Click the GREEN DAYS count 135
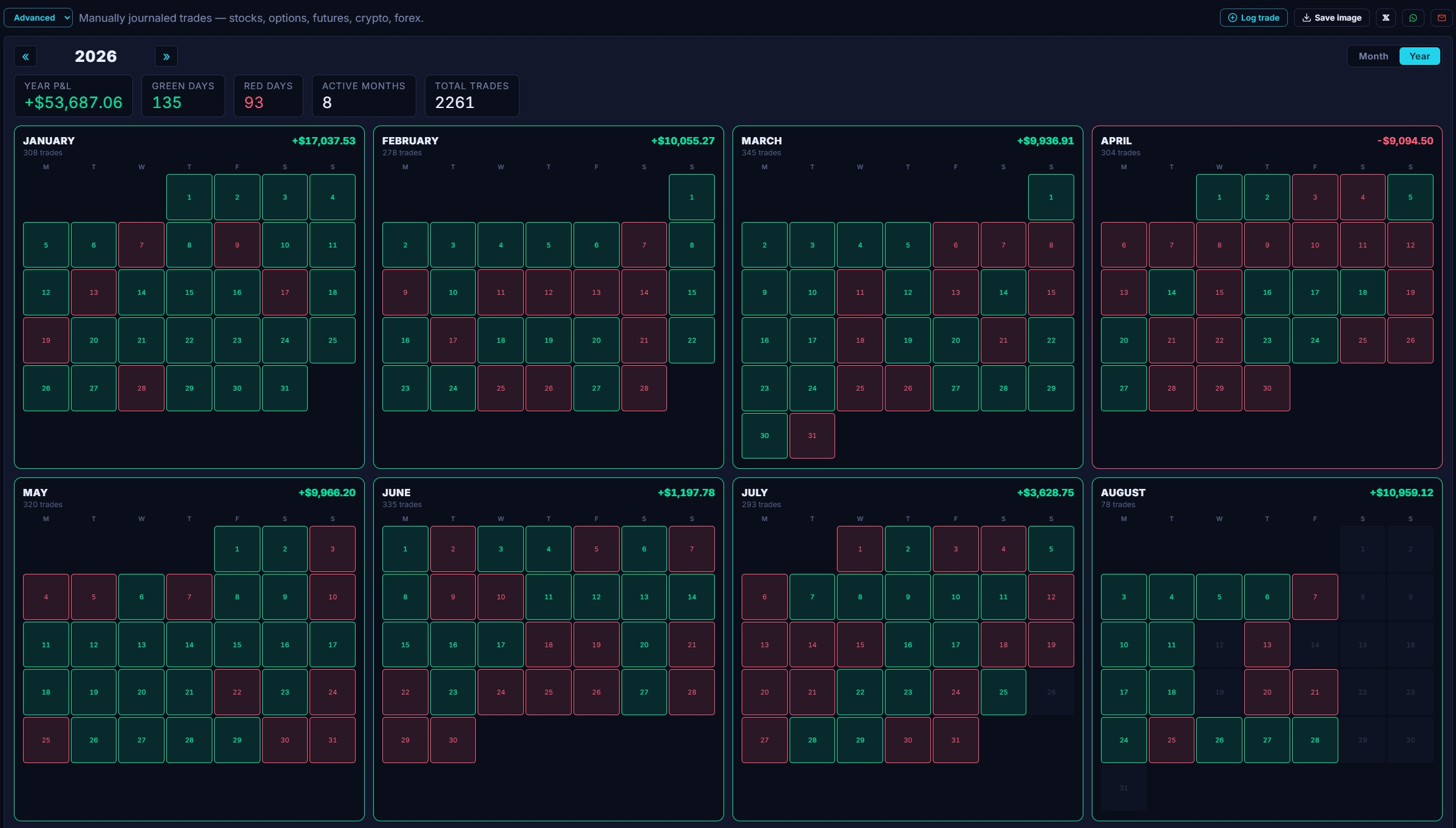1456x828 pixels. (167, 103)
